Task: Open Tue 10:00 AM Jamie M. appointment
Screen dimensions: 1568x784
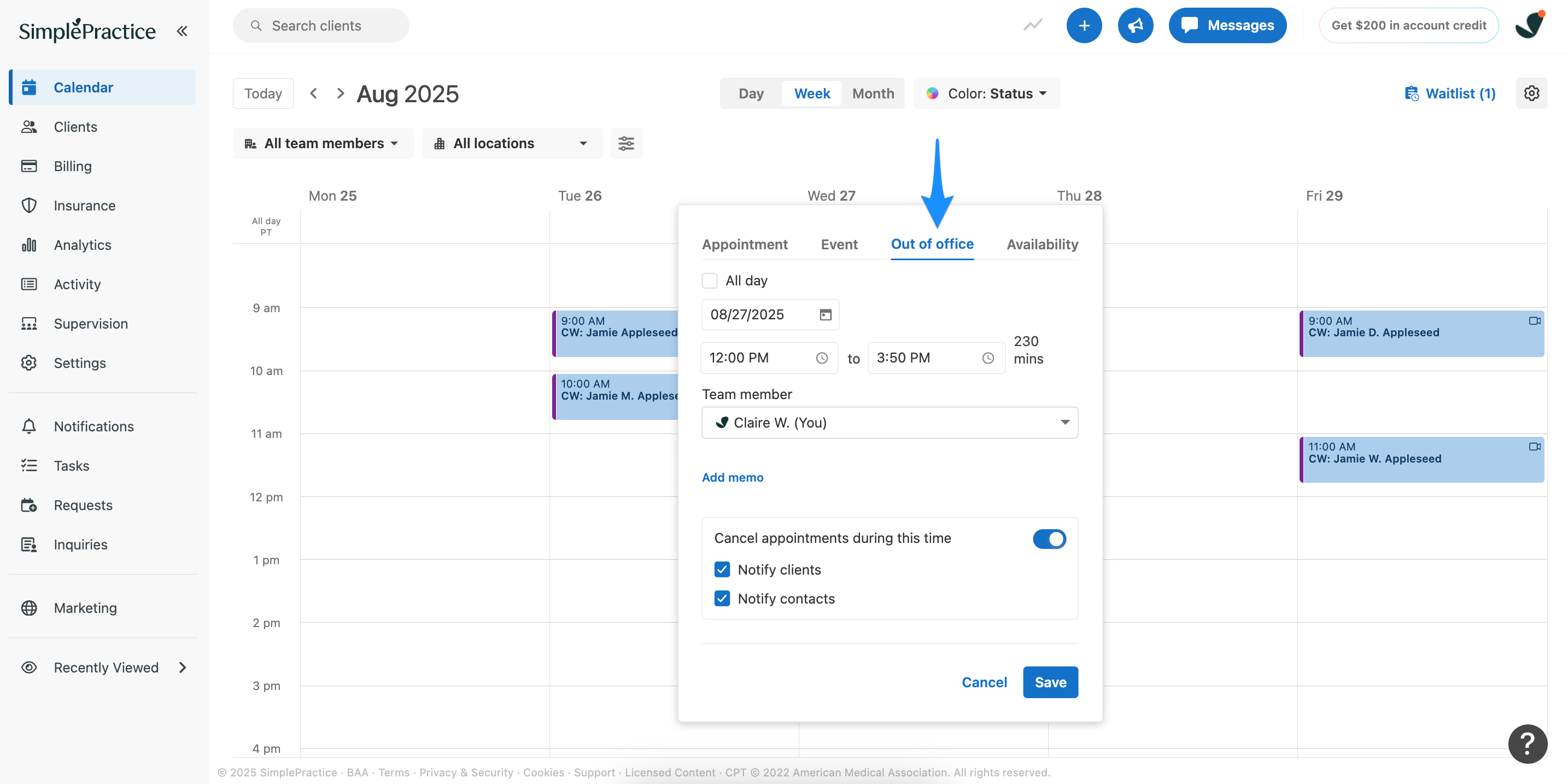Action: 616,396
